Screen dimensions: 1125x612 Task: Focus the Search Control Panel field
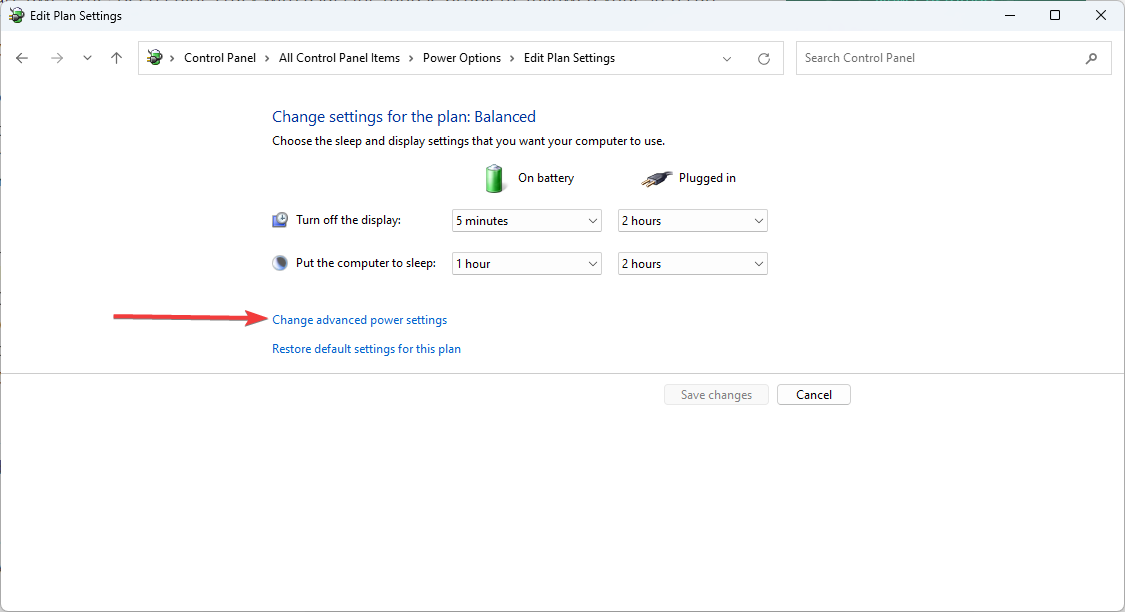point(940,58)
